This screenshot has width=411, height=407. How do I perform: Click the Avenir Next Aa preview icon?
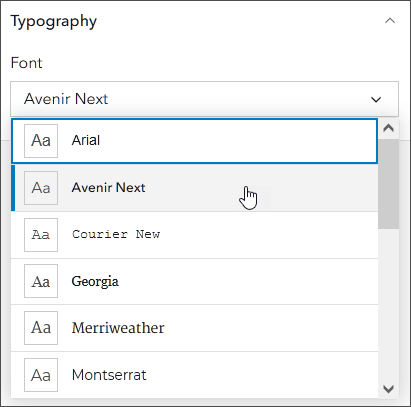click(x=41, y=188)
